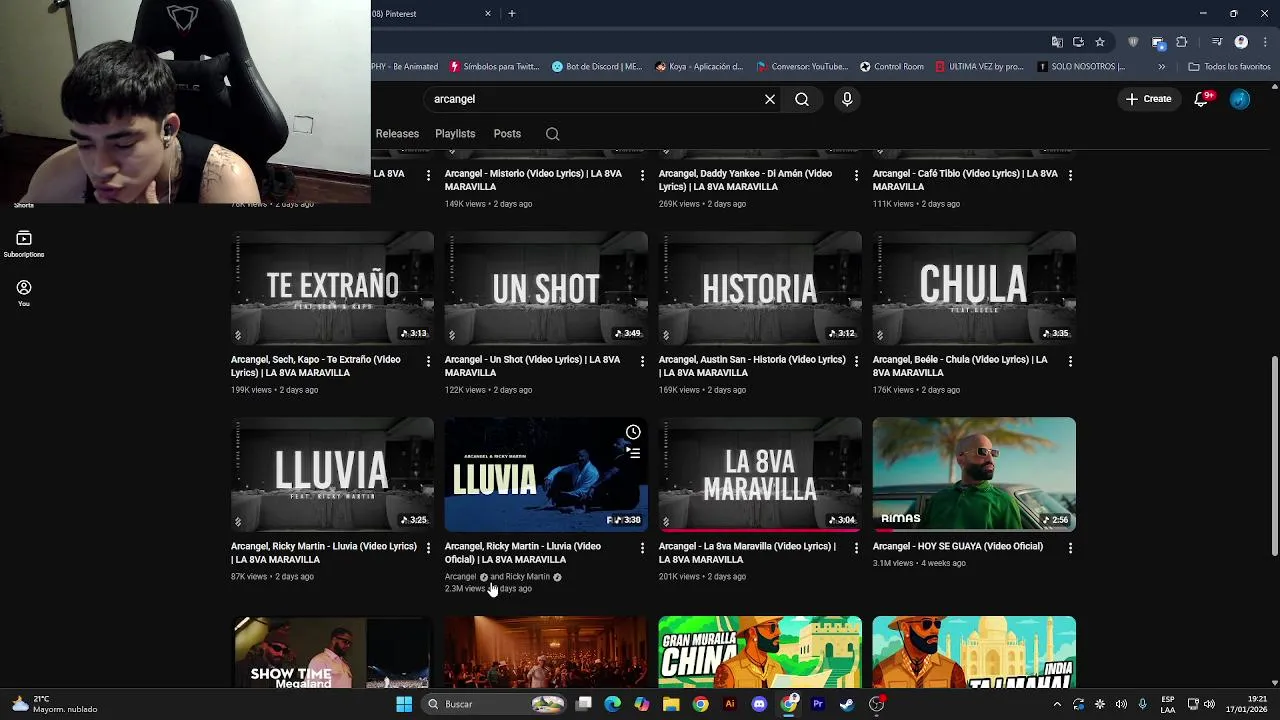Viewport: 1280px width, 720px height.
Task: Open HOY SE GUAYA video title link
Action: [958, 546]
